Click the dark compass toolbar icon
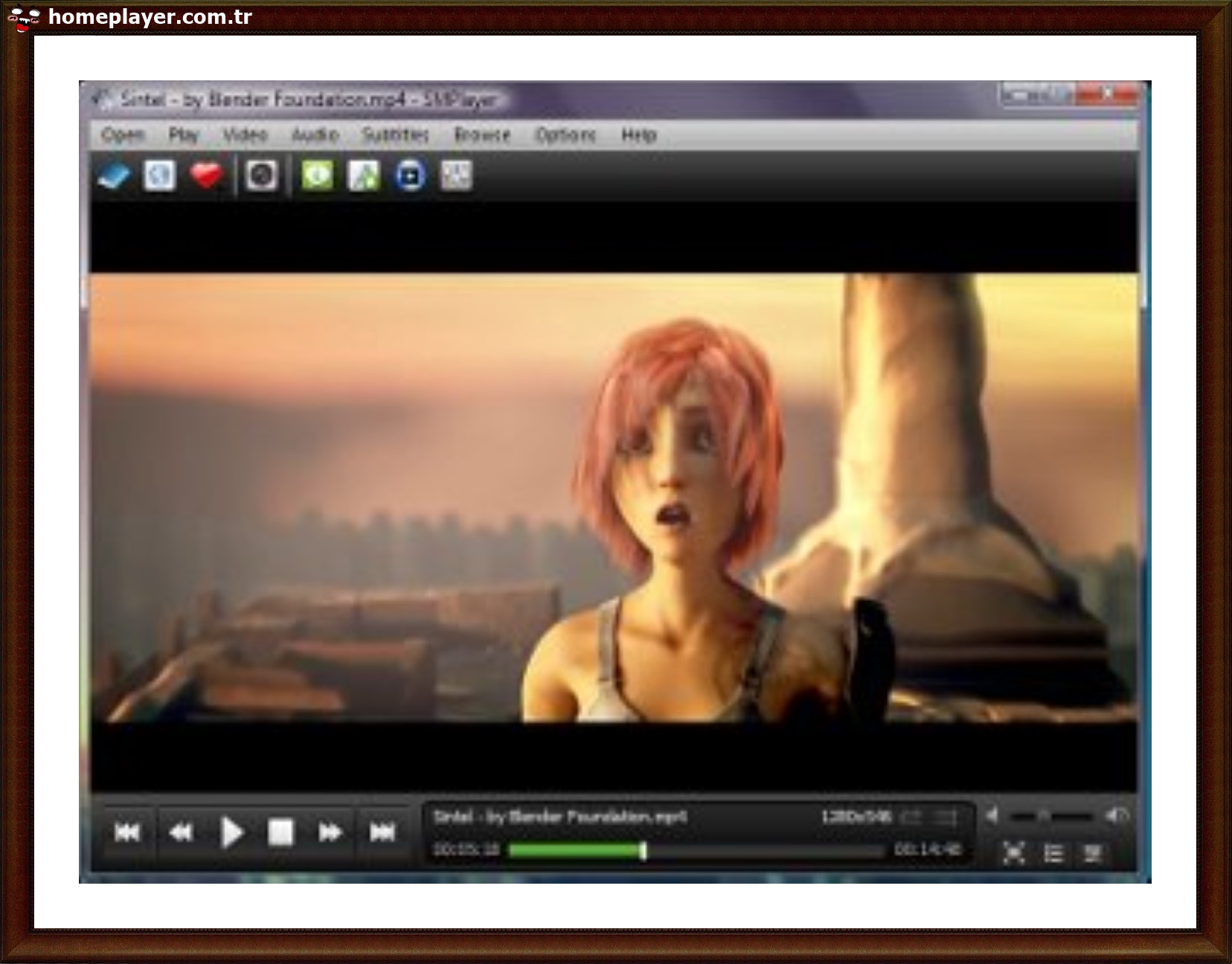The image size is (1232, 964). click(259, 176)
